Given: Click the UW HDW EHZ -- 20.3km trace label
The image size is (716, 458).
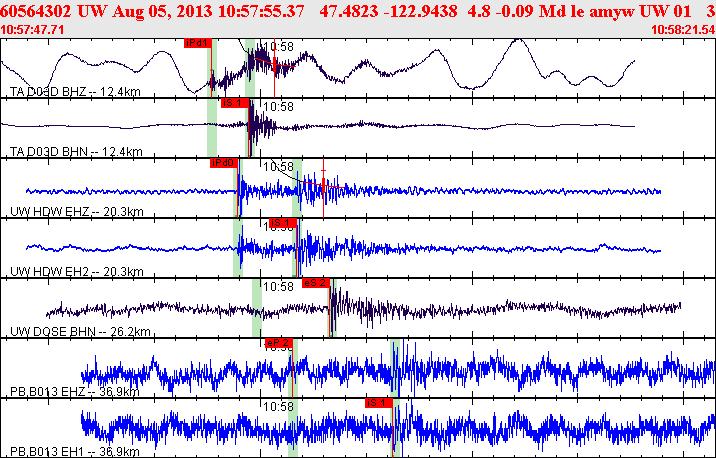Looking at the screenshot, I should tap(77, 211).
